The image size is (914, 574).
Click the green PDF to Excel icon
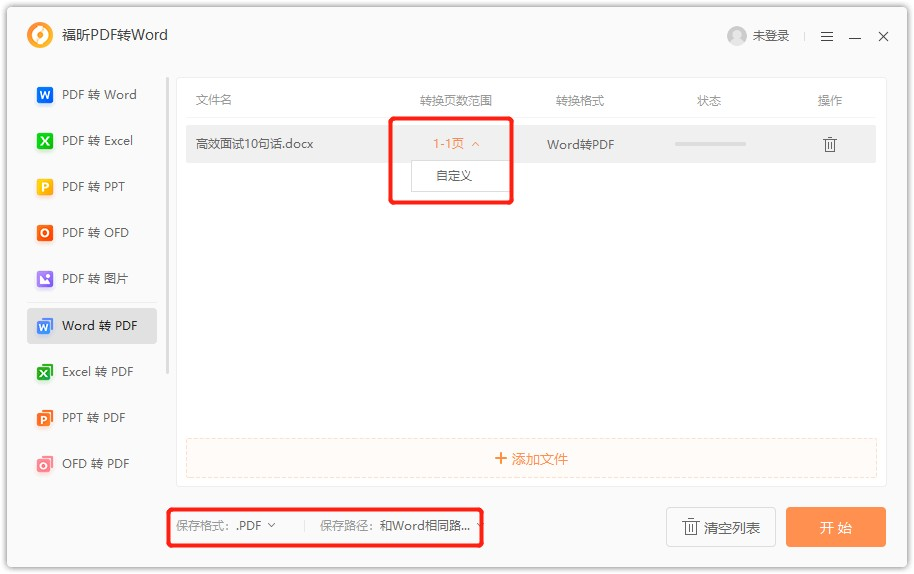point(44,141)
